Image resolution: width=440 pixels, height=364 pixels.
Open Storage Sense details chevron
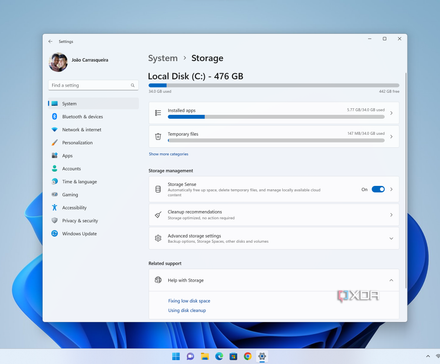391,189
